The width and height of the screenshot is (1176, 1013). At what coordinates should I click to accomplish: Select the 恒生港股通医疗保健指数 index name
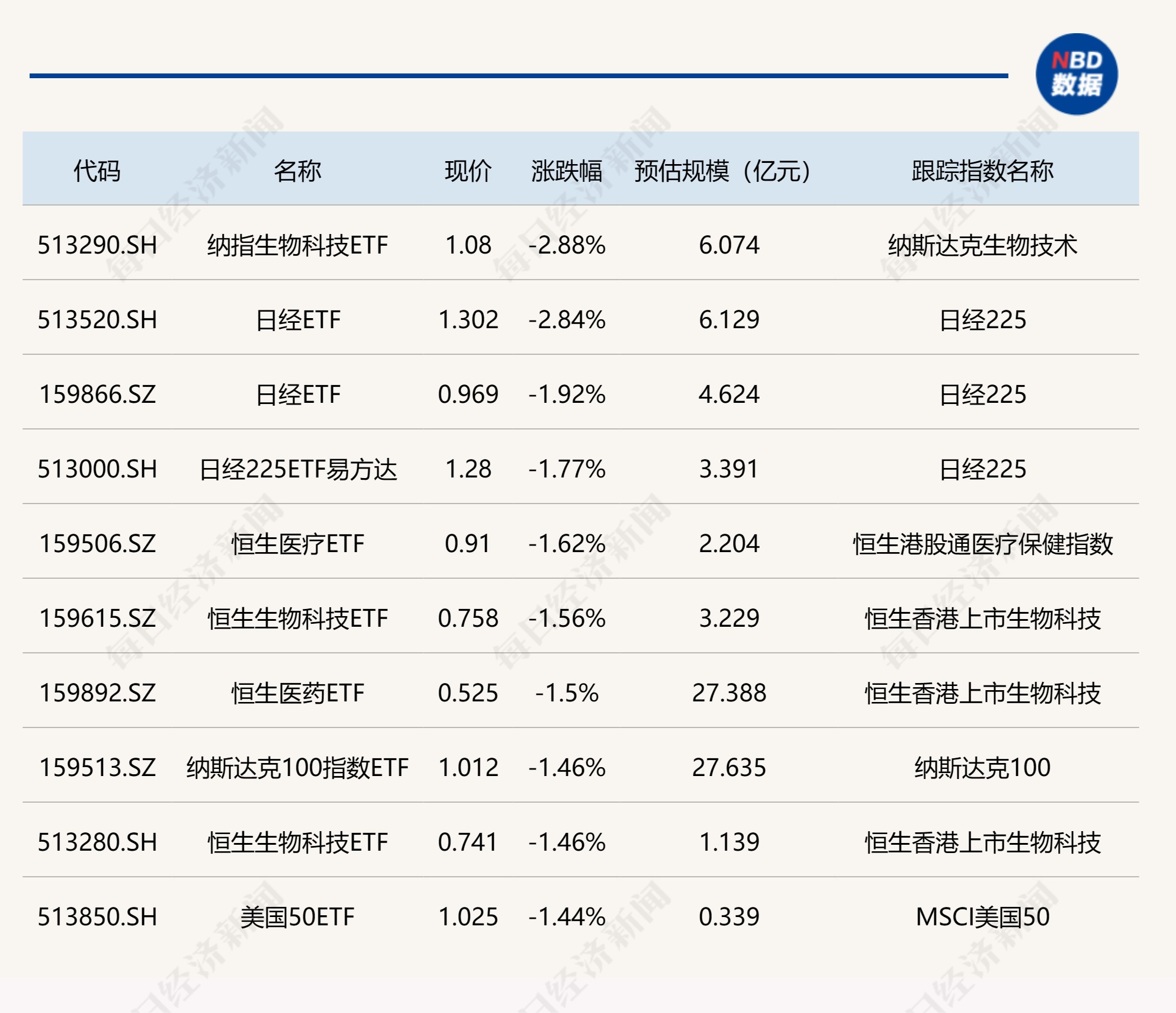coord(982,544)
